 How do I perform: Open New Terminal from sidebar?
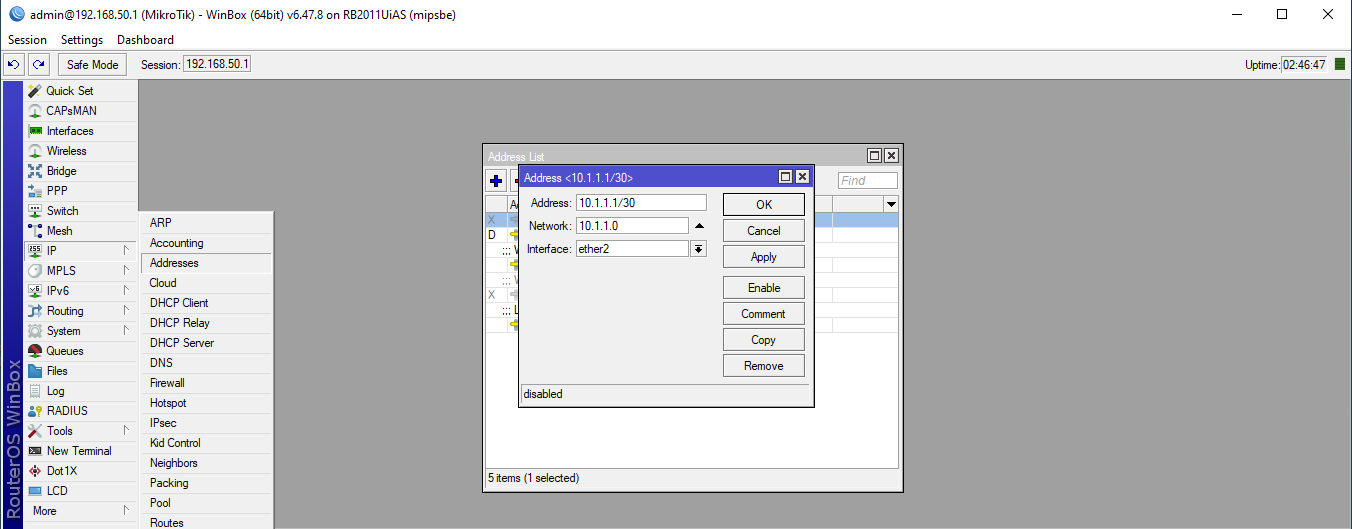80,451
